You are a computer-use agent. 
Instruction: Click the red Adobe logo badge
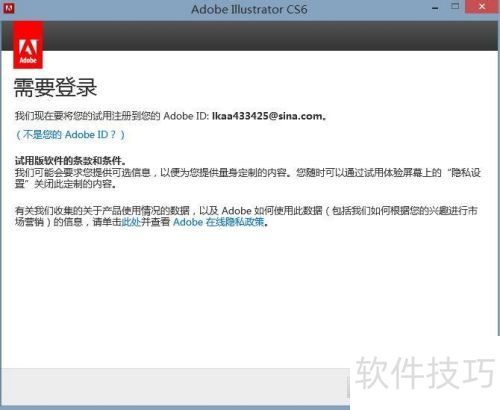(x=28, y=45)
